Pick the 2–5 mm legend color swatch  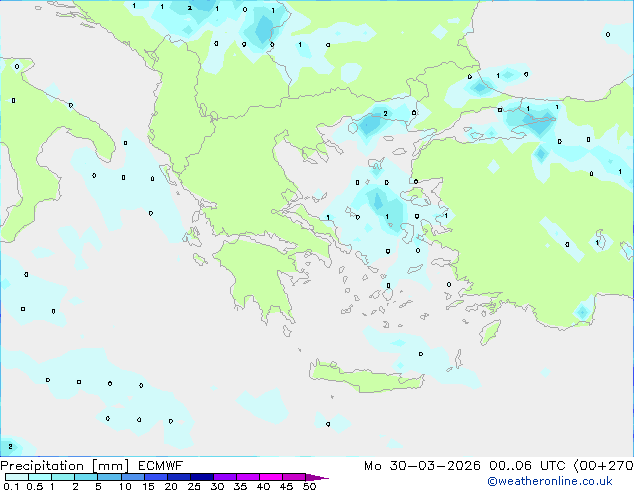pyautogui.click(x=86, y=477)
